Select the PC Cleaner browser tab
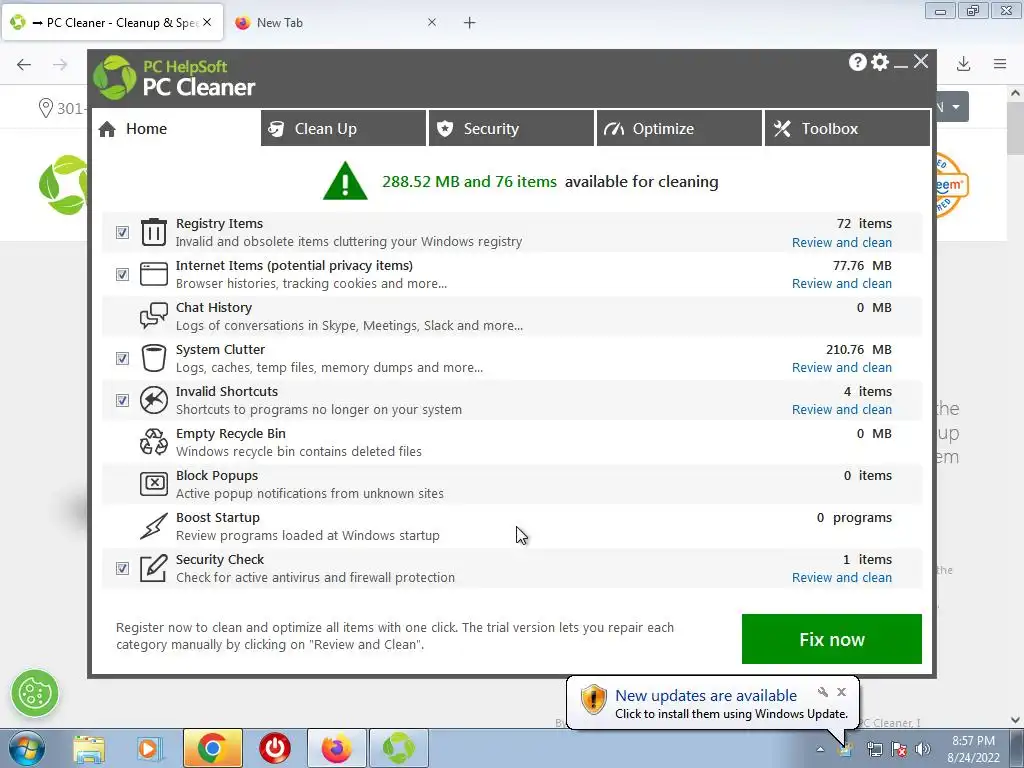Viewport: 1024px width, 768px height. [x=112, y=23]
